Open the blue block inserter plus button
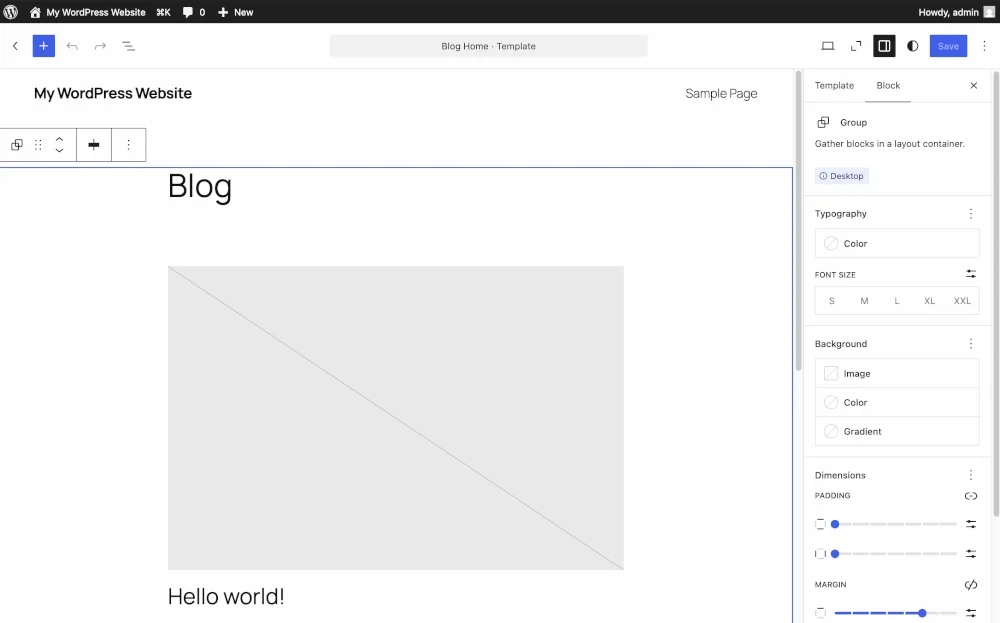This screenshot has width=1000, height=623. tap(43, 46)
